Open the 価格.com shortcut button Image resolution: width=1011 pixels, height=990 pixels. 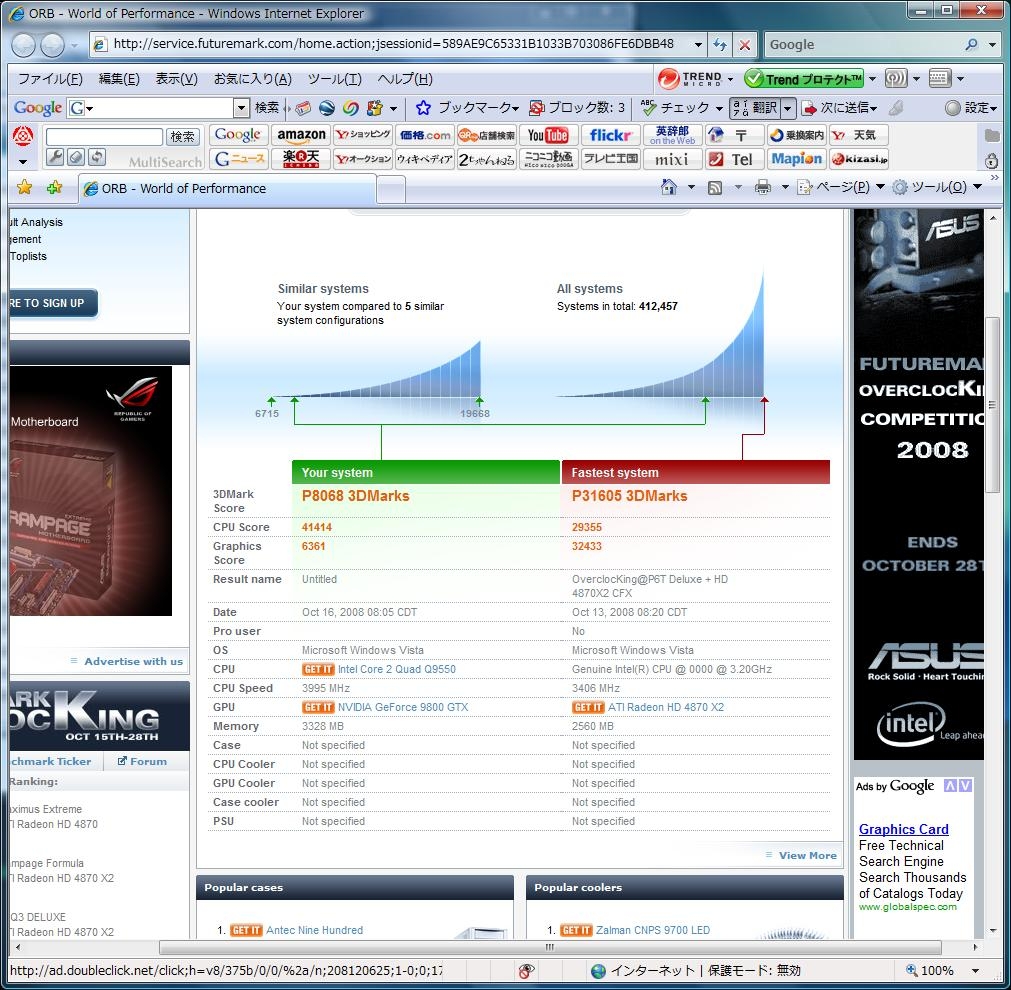(x=425, y=135)
